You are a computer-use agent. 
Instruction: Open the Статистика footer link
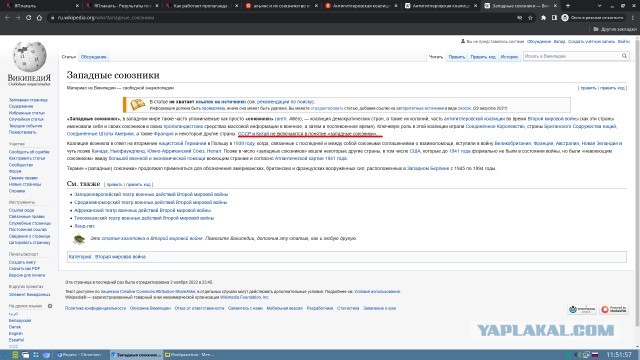click(348, 309)
